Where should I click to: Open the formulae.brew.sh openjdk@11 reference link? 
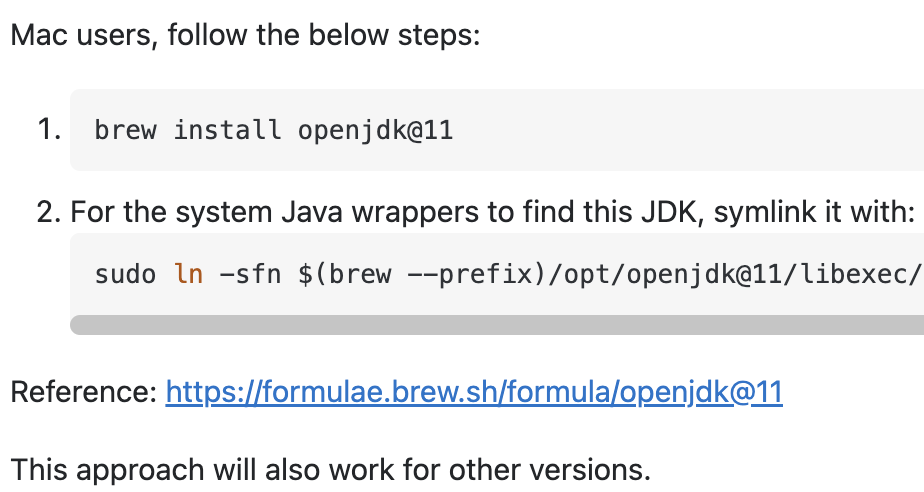474,392
